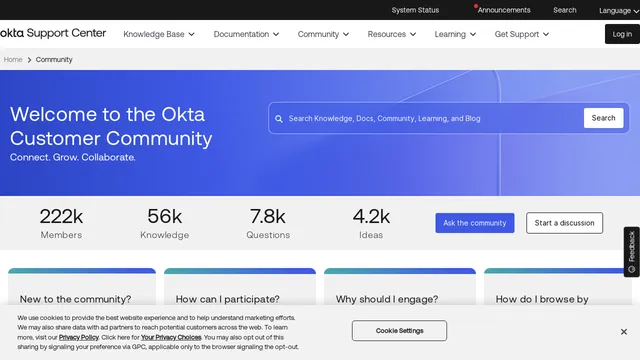The image size is (640, 360).
Task: Open the New to the community? card
Action: point(82,287)
